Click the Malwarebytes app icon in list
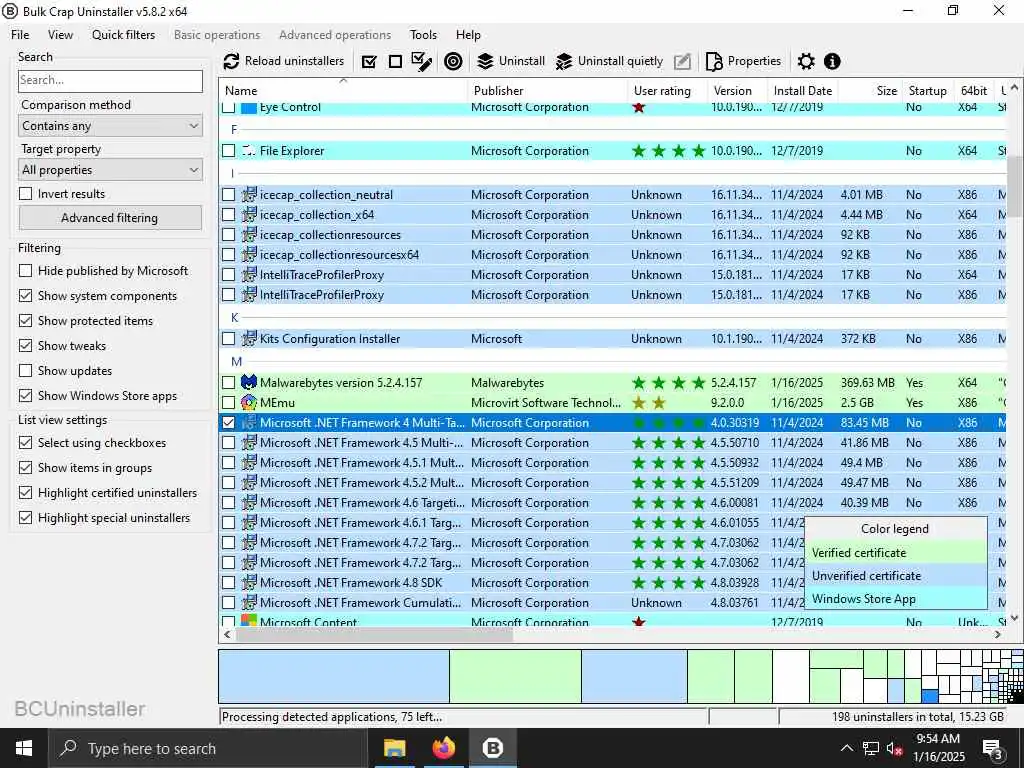 click(249, 383)
